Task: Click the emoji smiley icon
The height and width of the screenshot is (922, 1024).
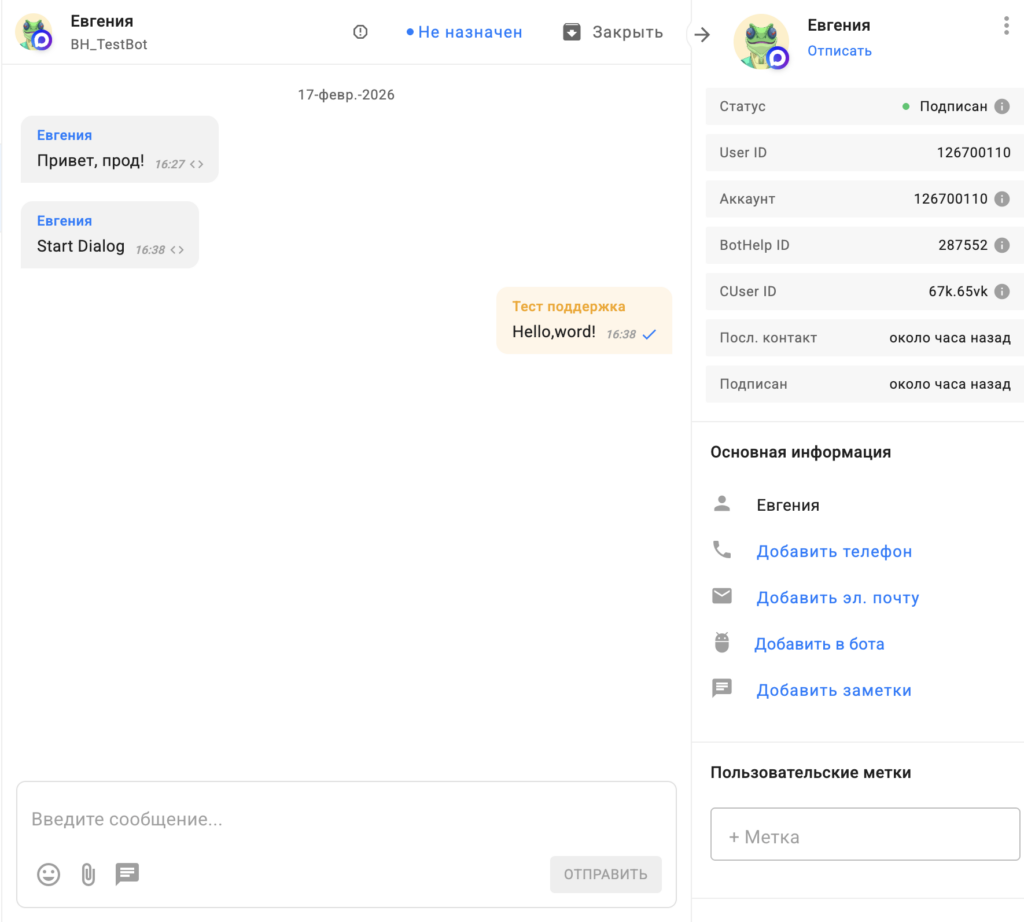Action: 48,875
